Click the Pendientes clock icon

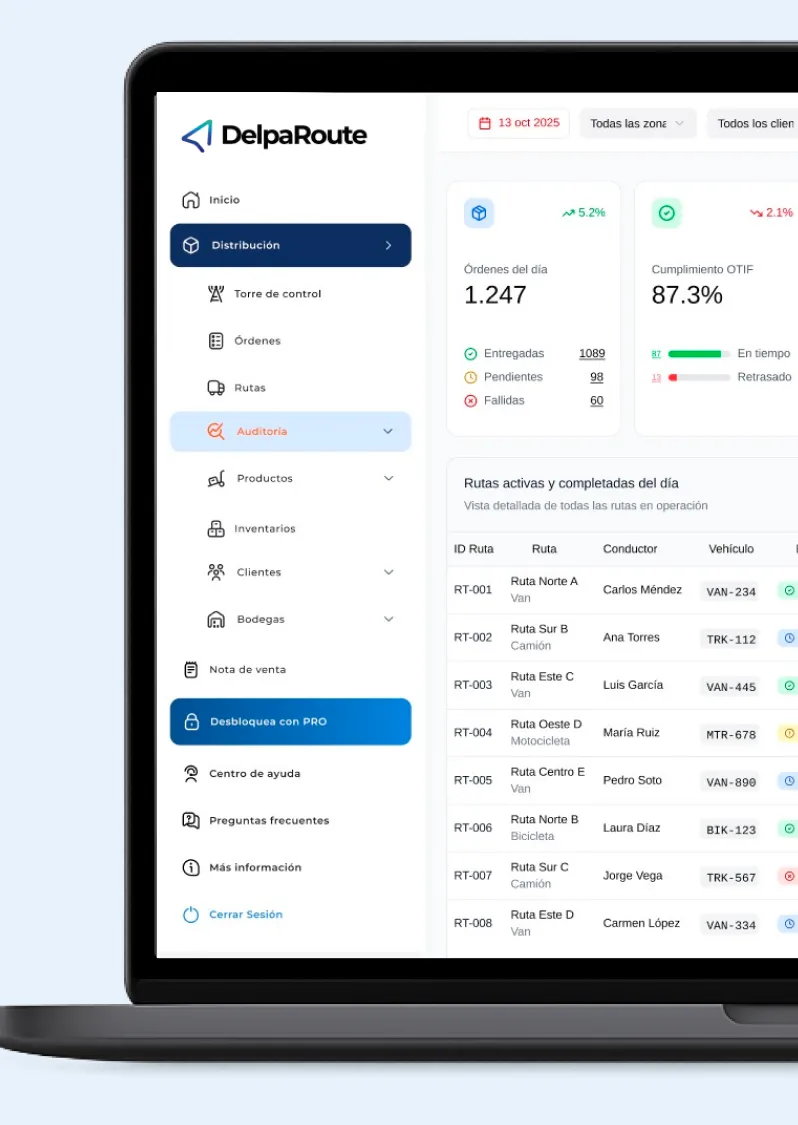[x=471, y=377]
